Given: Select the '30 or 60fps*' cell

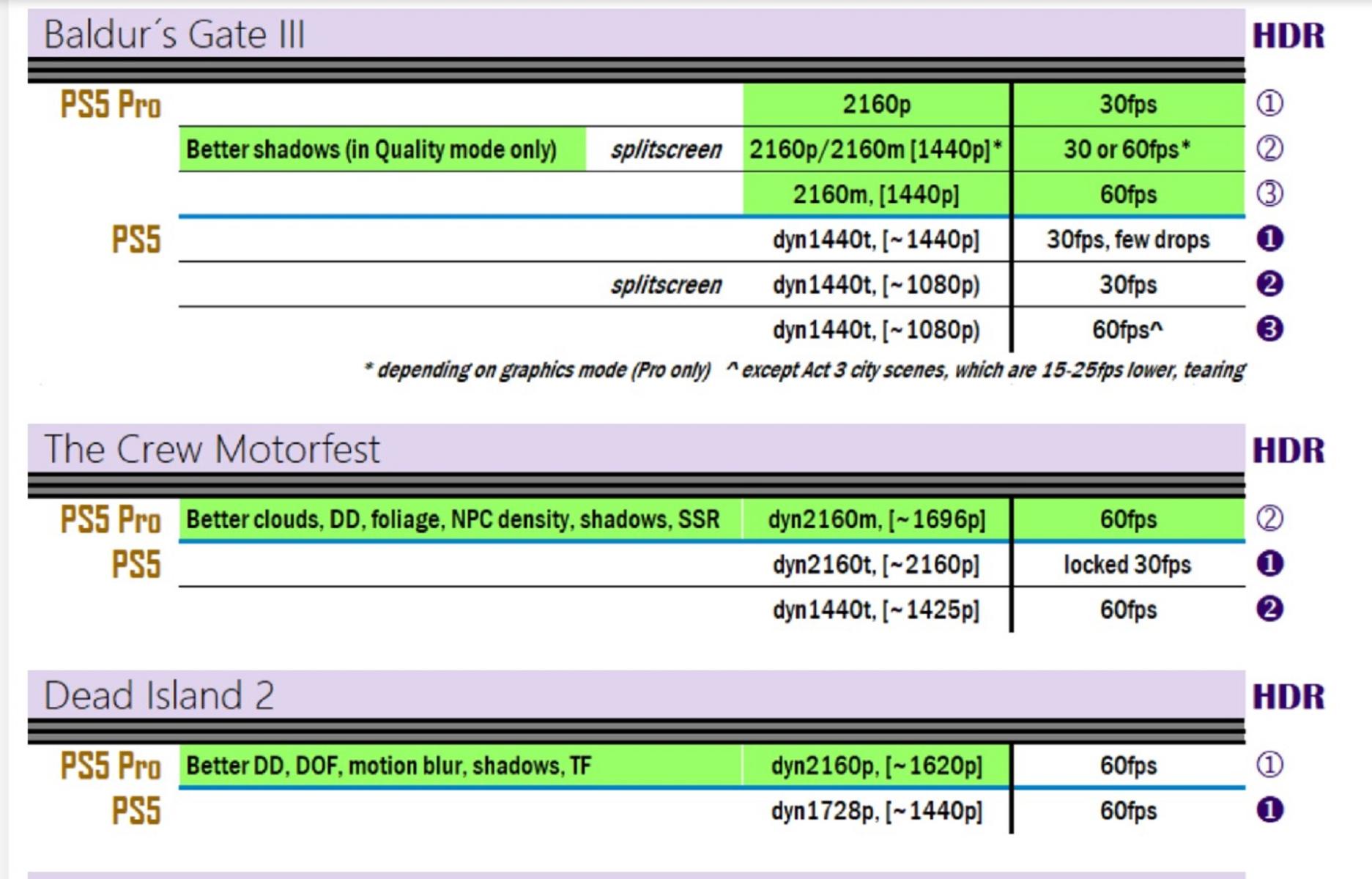Looking at the screenshot, I should click(x=1128, y=149).
